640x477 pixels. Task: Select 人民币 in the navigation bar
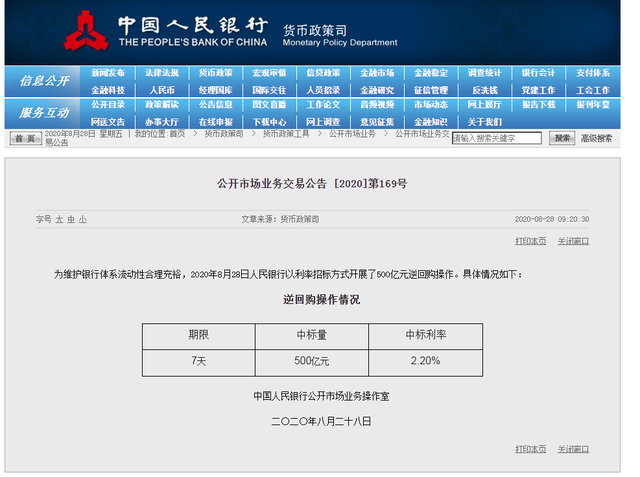point(162,90)
